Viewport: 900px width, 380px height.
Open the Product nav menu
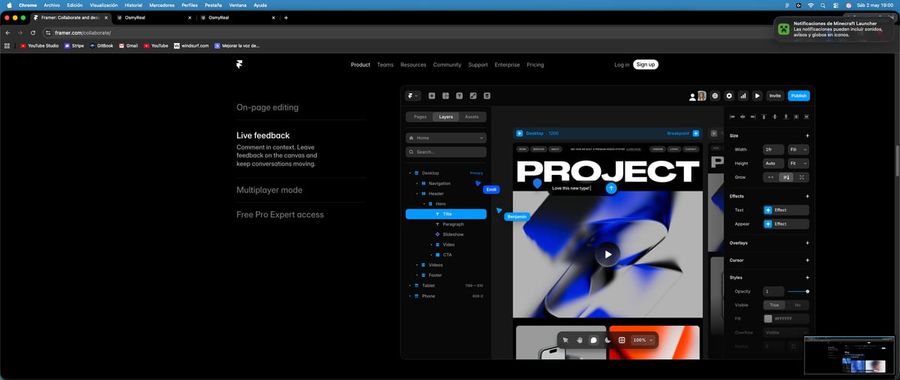[x=360, y=65]
